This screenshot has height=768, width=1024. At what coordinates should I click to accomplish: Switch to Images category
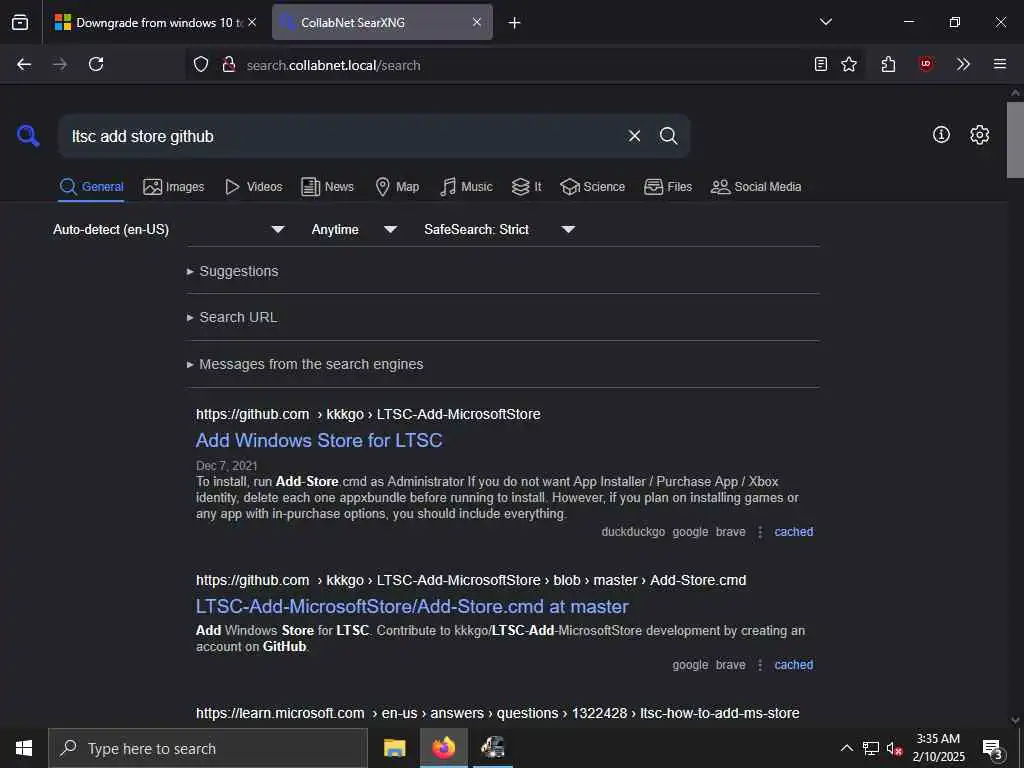coord(174,187)
